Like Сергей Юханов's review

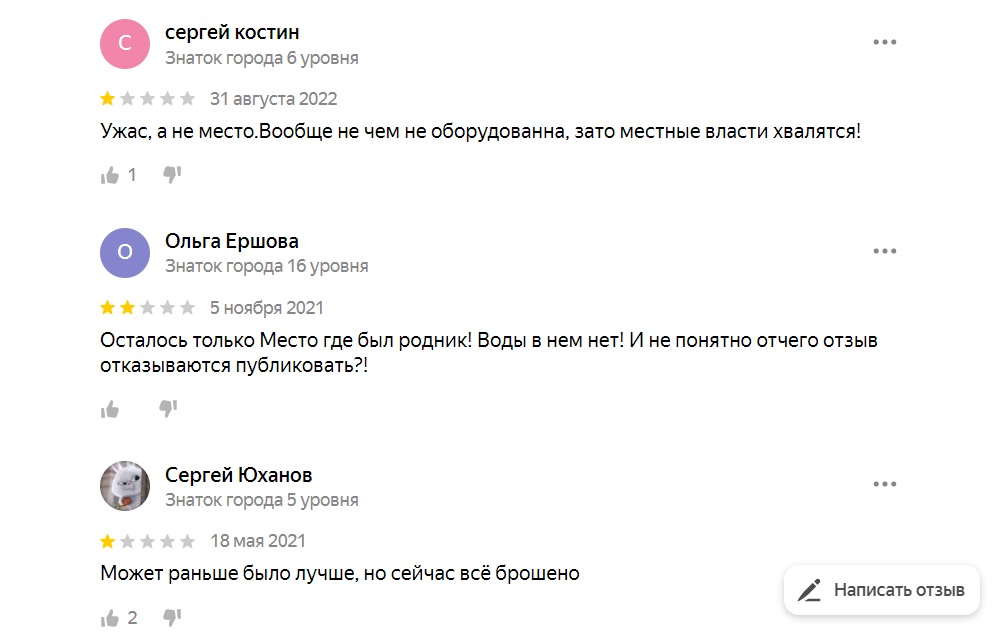110,617
